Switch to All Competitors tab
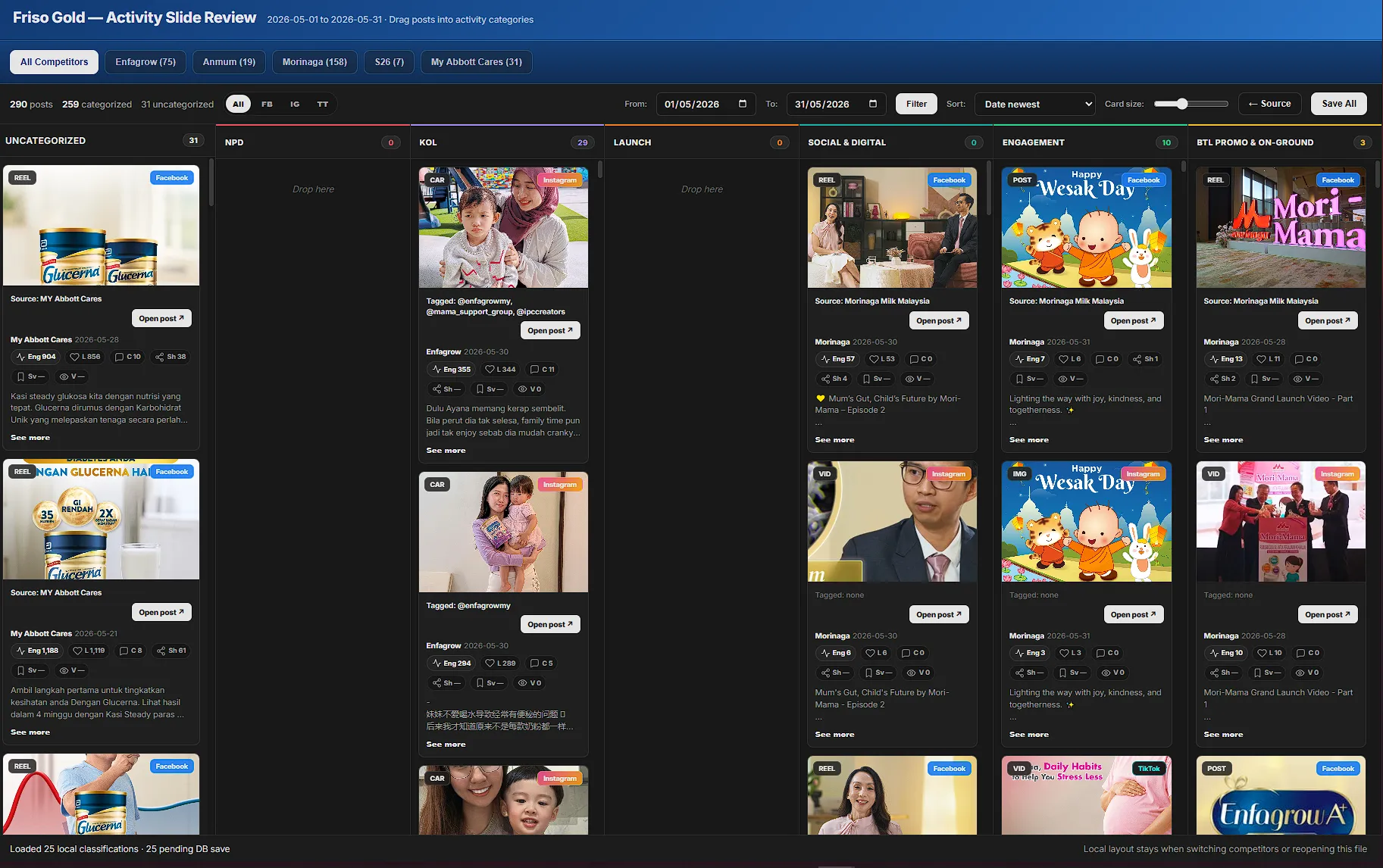Image resolution: width=1383 pixels, height=868 pixels. pyautogui.click(x=54, y=62)
